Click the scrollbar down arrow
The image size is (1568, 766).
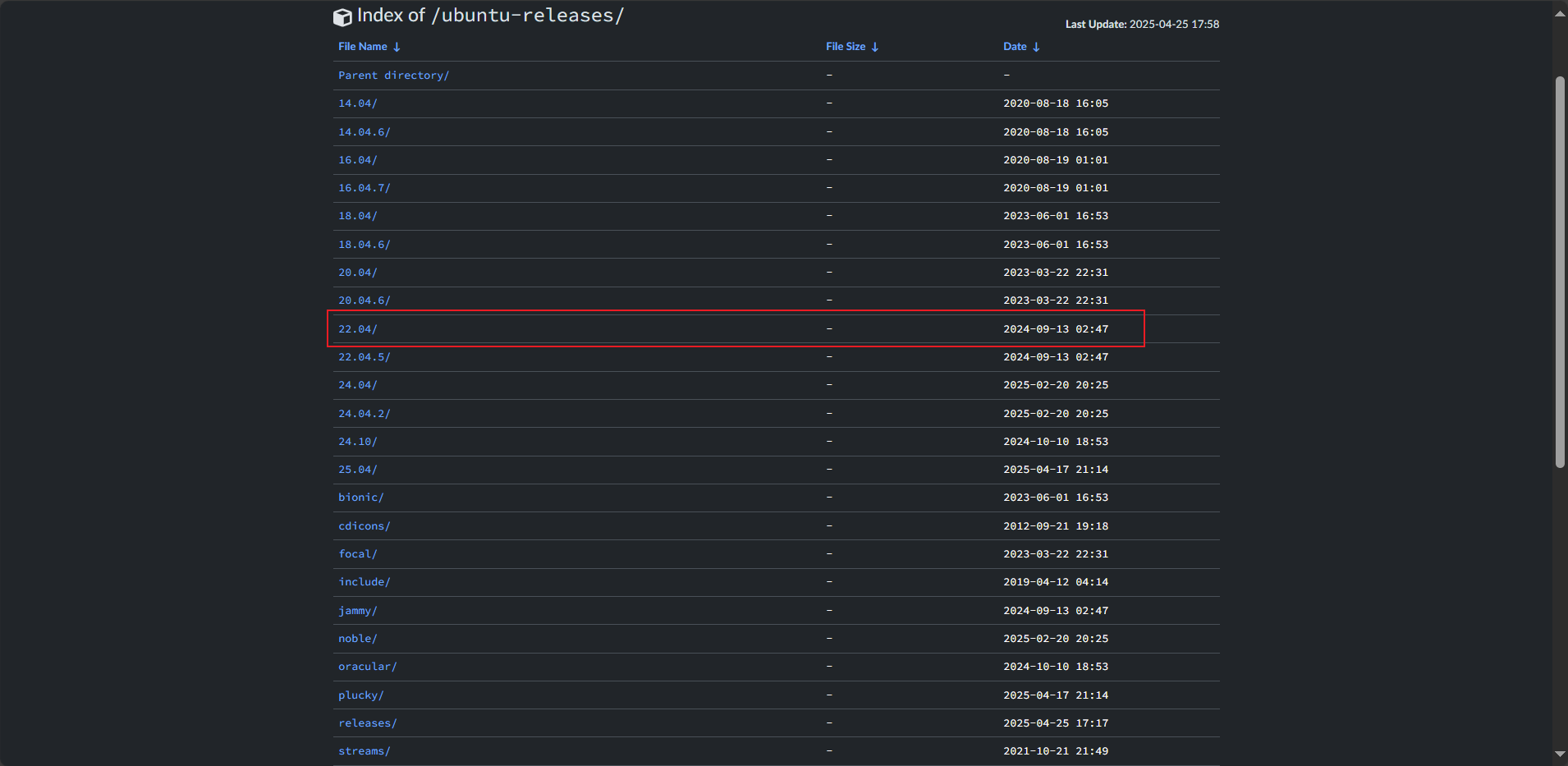(1560, 754)
